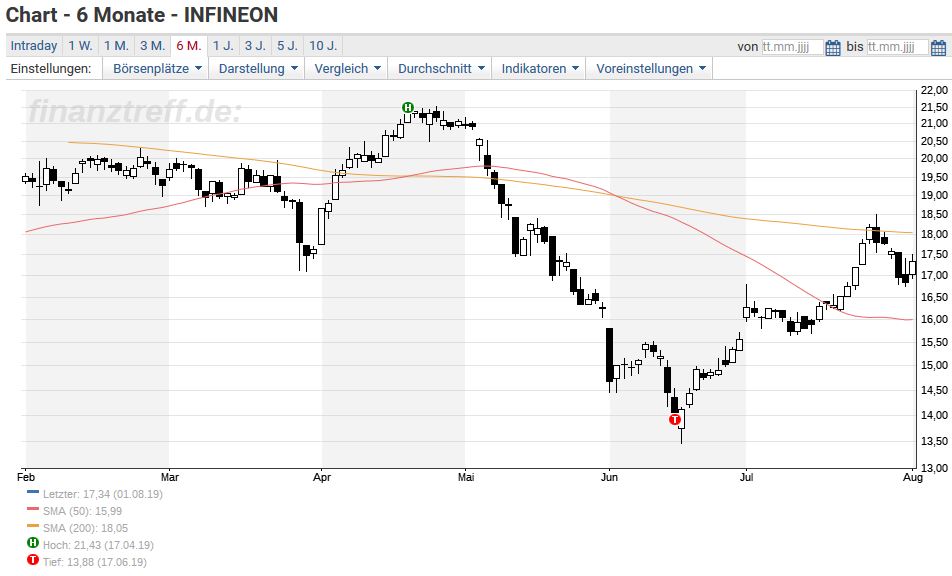Click the red T icon in the legend
This screenshot has width=952, height=576.
pos(33,560)
